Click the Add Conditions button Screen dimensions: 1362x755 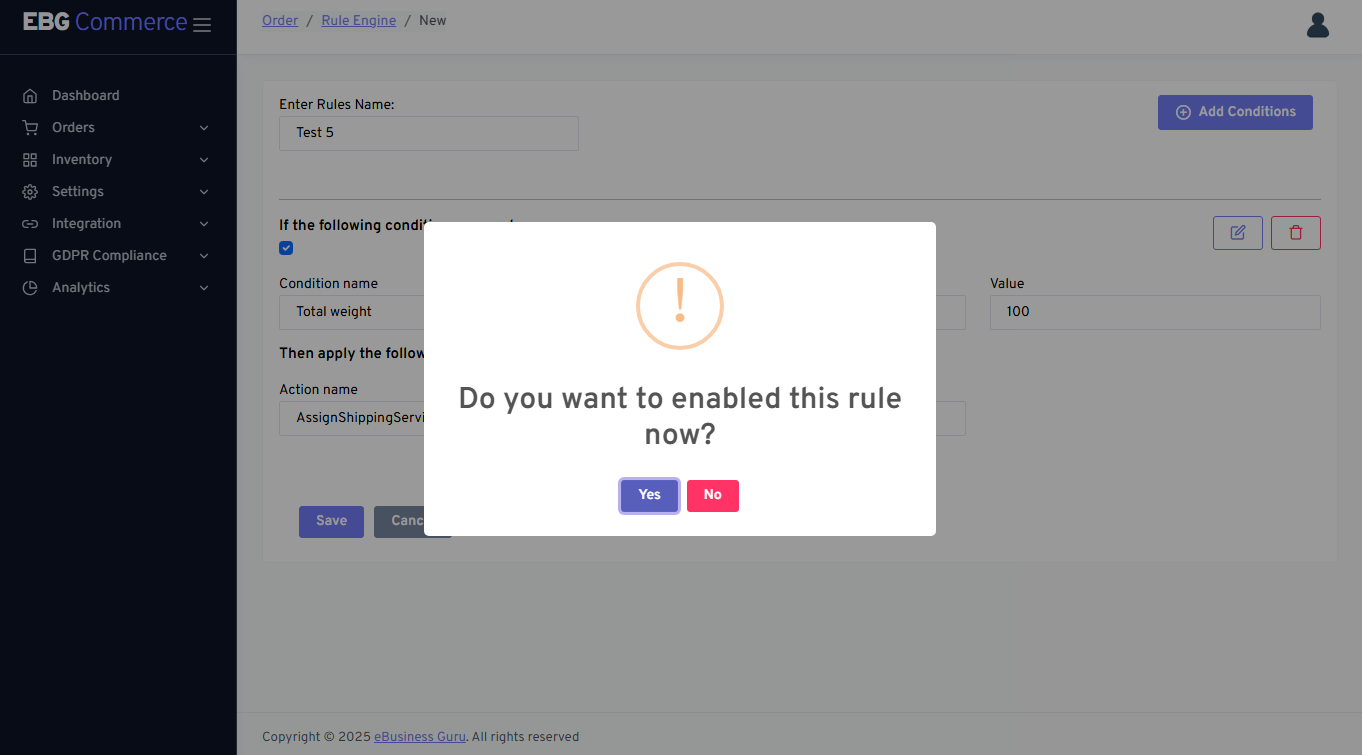point(1234,112)
